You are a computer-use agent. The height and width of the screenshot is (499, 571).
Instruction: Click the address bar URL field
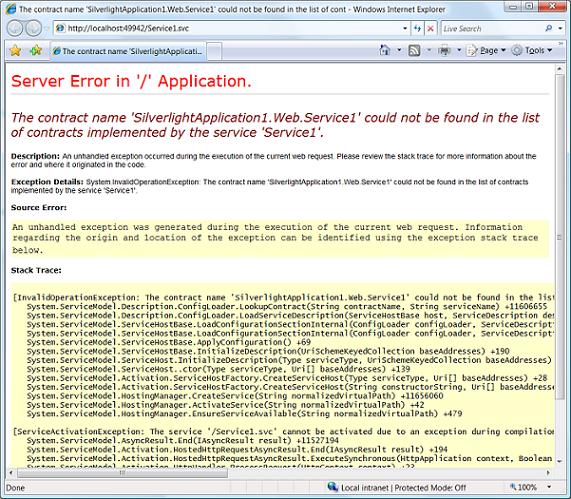click(228, 28)
